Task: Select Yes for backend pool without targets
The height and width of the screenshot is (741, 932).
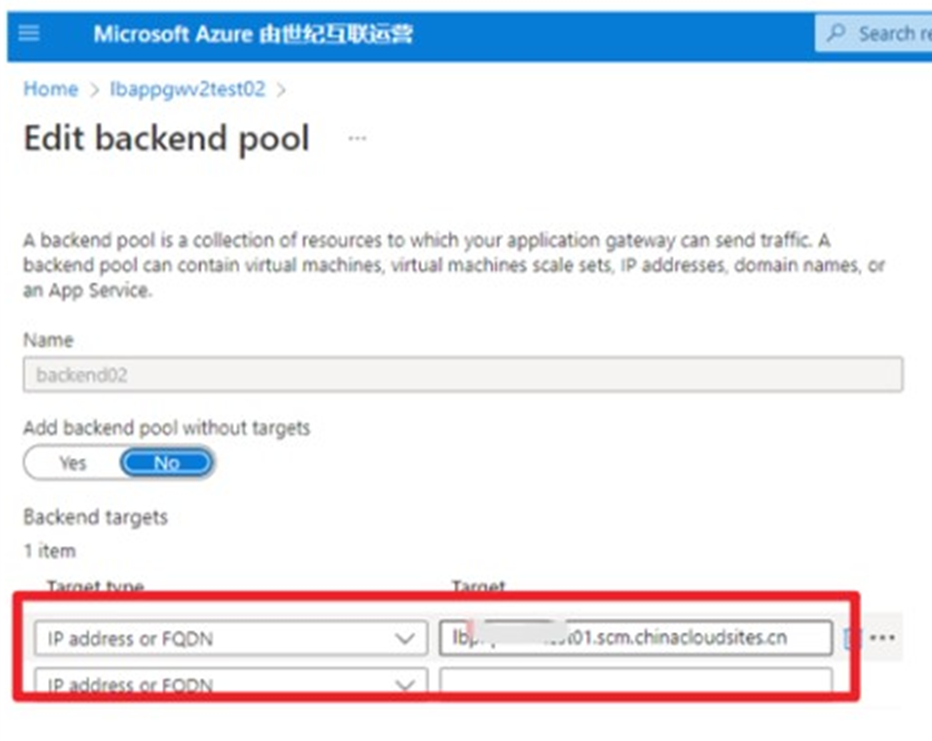Action: 72,463
